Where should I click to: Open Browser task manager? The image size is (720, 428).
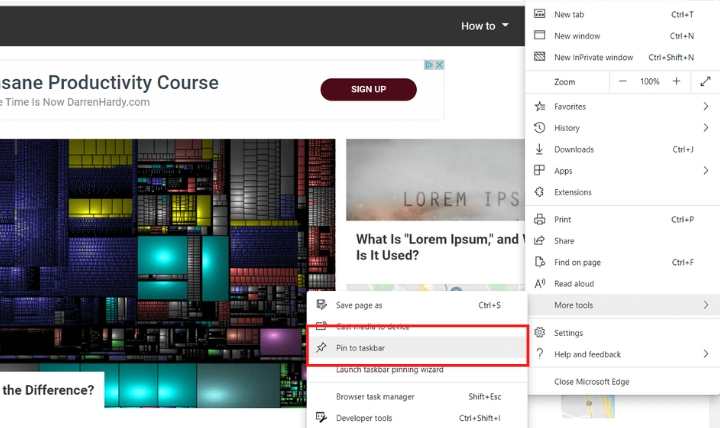click(x=417, y=396)
